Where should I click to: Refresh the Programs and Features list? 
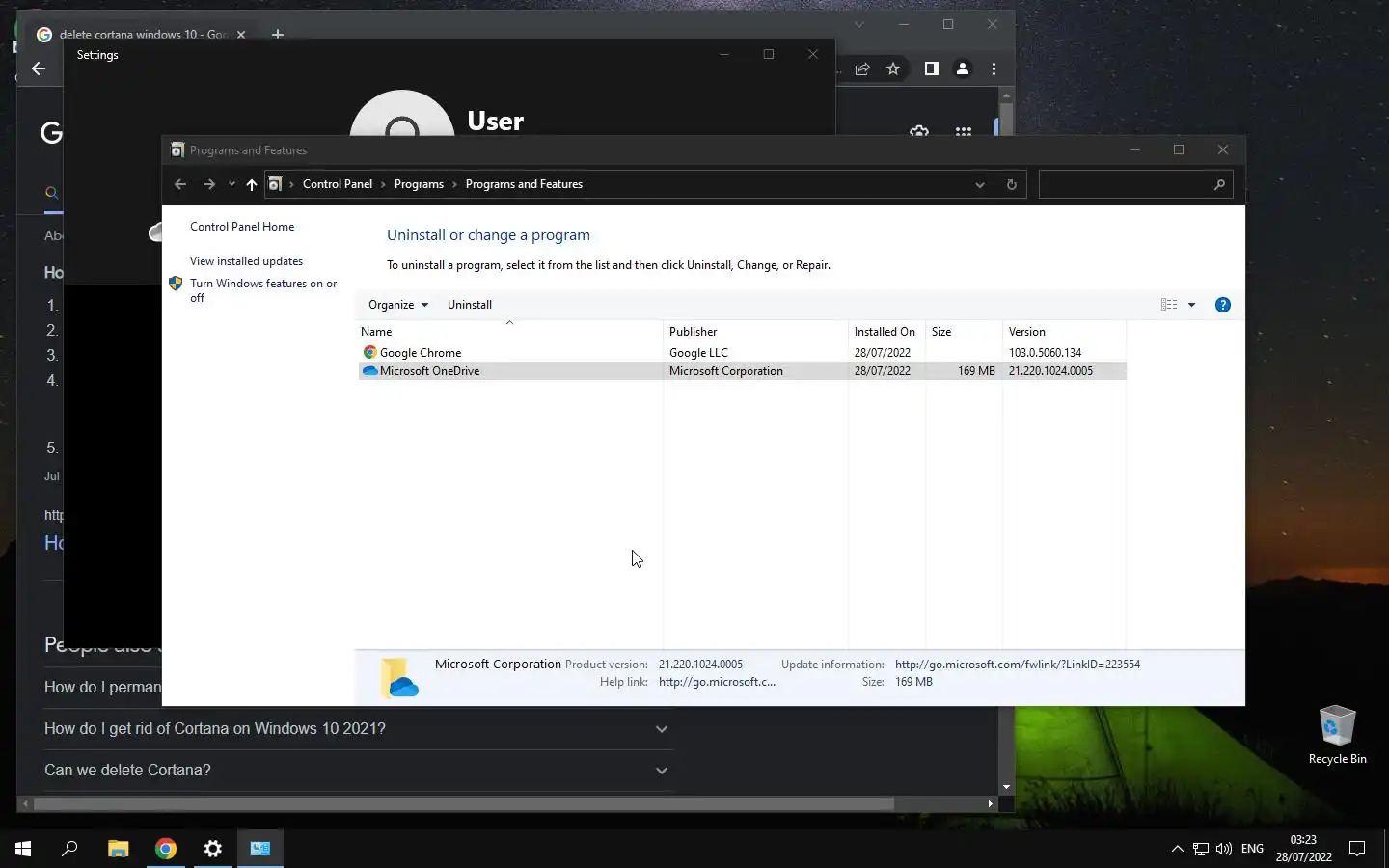(x=1012, y=184)
